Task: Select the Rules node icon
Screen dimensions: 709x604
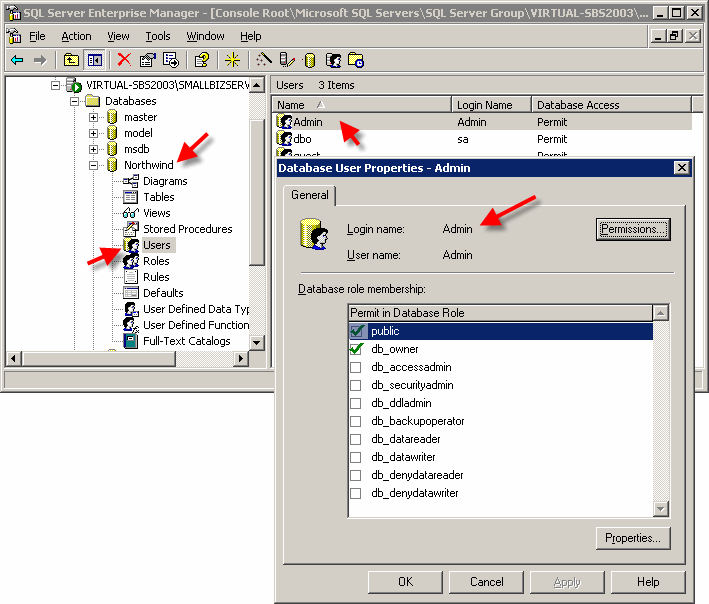Action: pyautogui.click(x=131, y=277)
